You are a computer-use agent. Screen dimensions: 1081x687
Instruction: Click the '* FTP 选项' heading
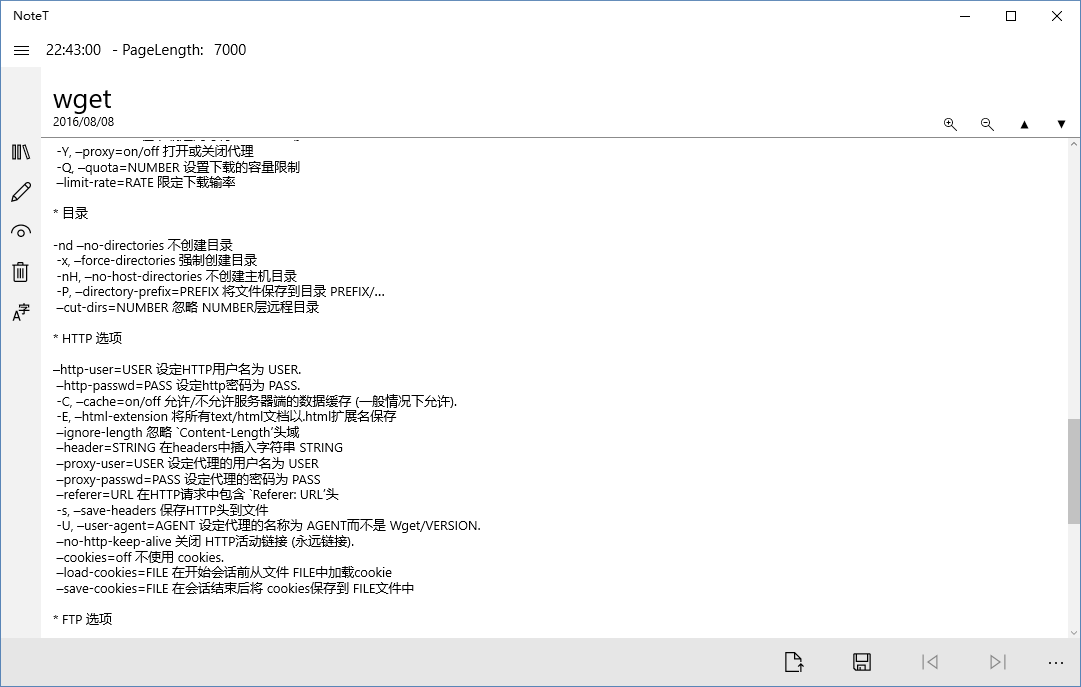pyautogui.click(x=83, y=619)
